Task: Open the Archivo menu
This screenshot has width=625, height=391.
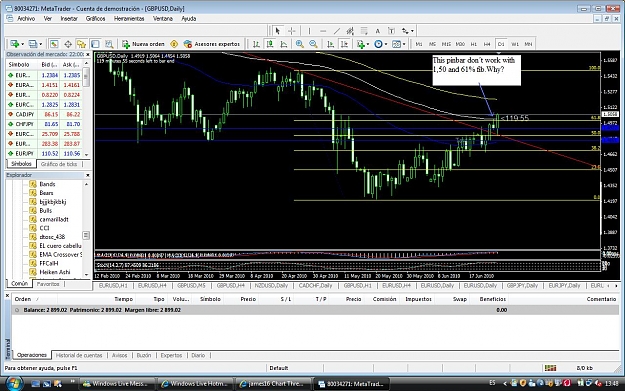Action: 26,18
